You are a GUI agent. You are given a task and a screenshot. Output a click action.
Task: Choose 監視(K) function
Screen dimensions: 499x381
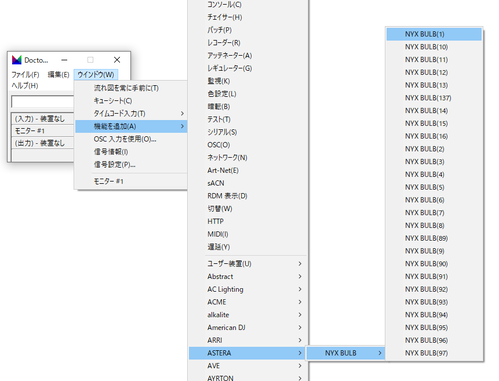[248, 81]
